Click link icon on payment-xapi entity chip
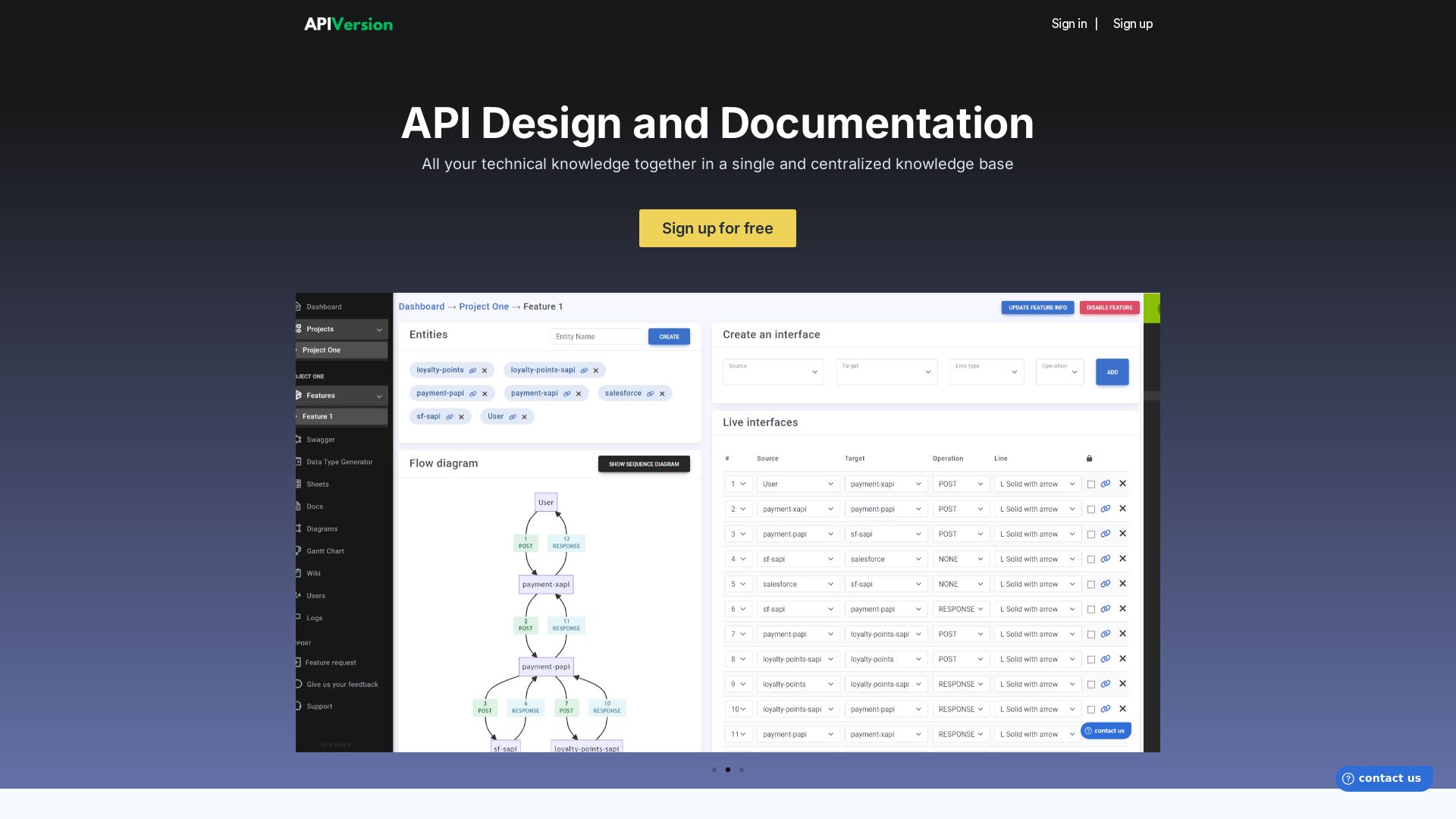 click(x=566, y=394)
